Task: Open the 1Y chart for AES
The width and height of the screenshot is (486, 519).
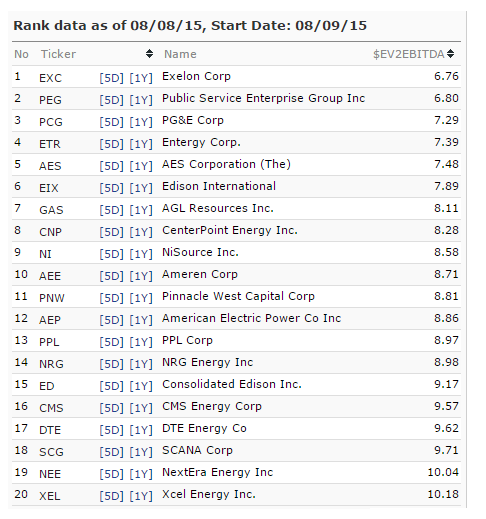Action: point(141,166)
